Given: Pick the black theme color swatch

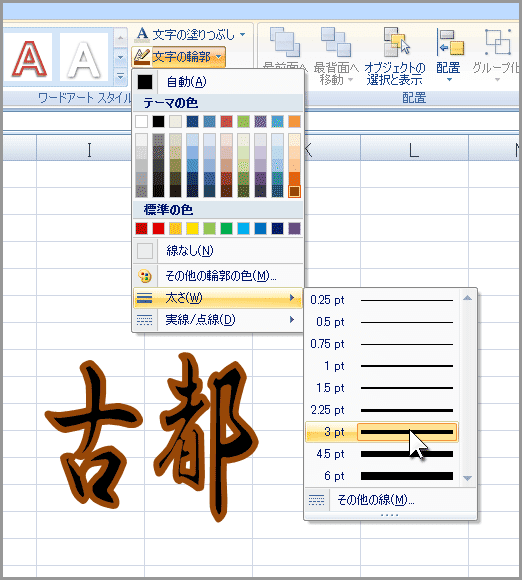Looking at the screenshot, I should pos(158,121).
